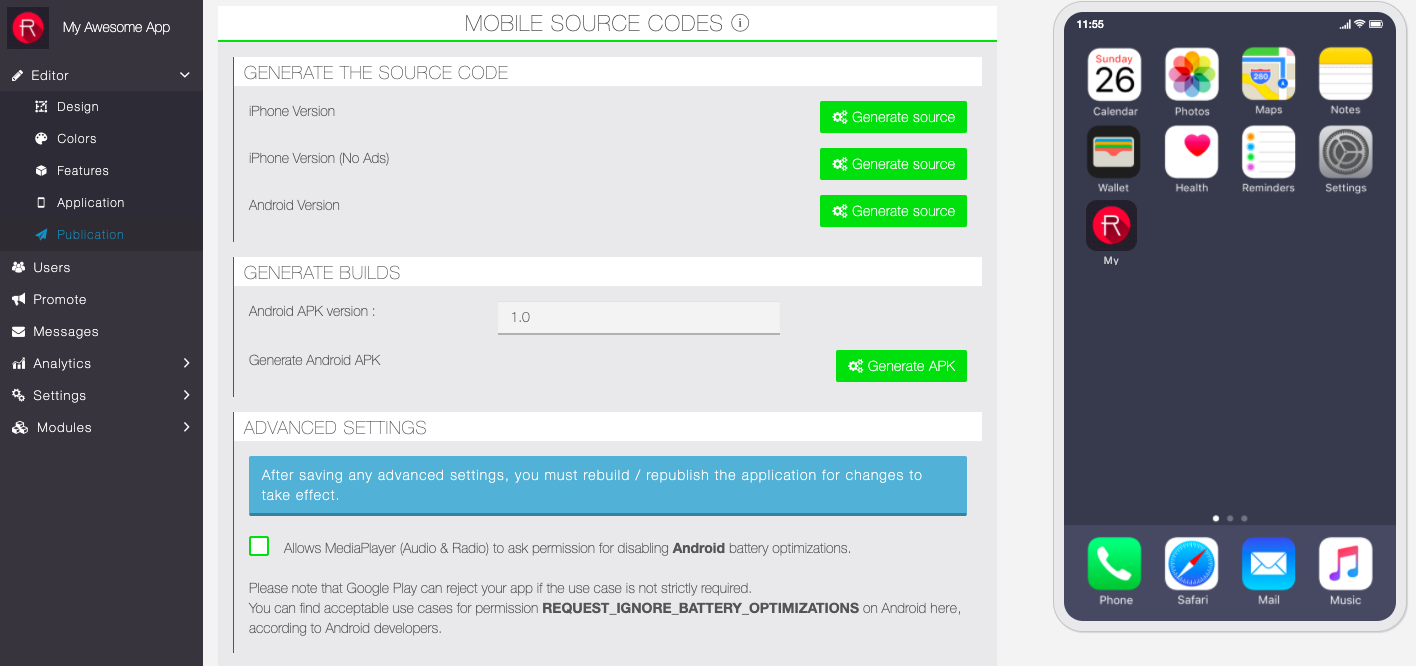Enable Android battery optimizations permission checkbox
This screenshot has height=666, width=1416.
click(x=259, y=546)
